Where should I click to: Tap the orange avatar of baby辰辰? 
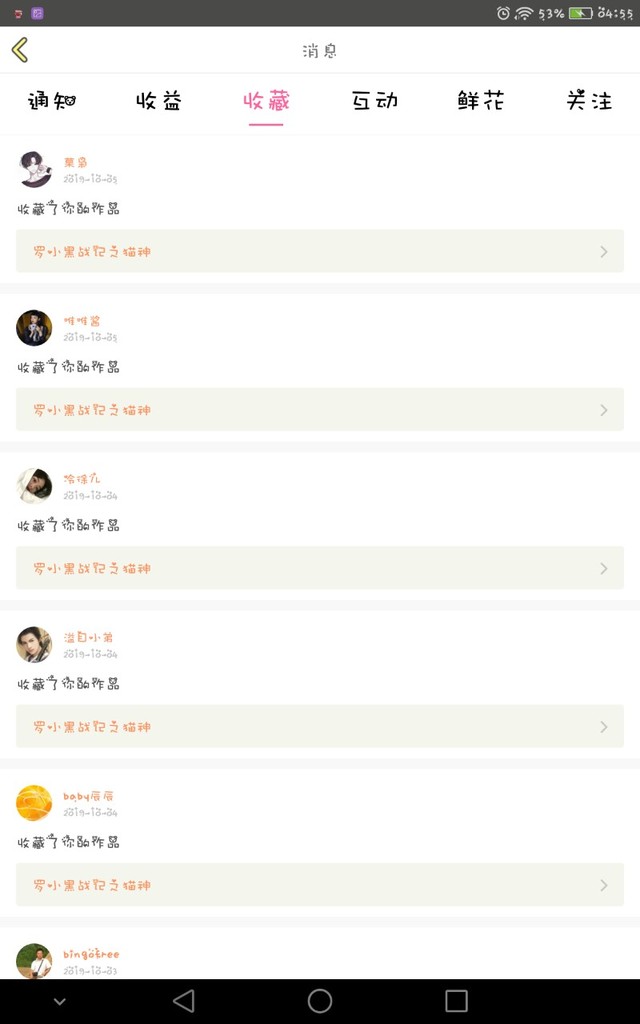[34, 803]
